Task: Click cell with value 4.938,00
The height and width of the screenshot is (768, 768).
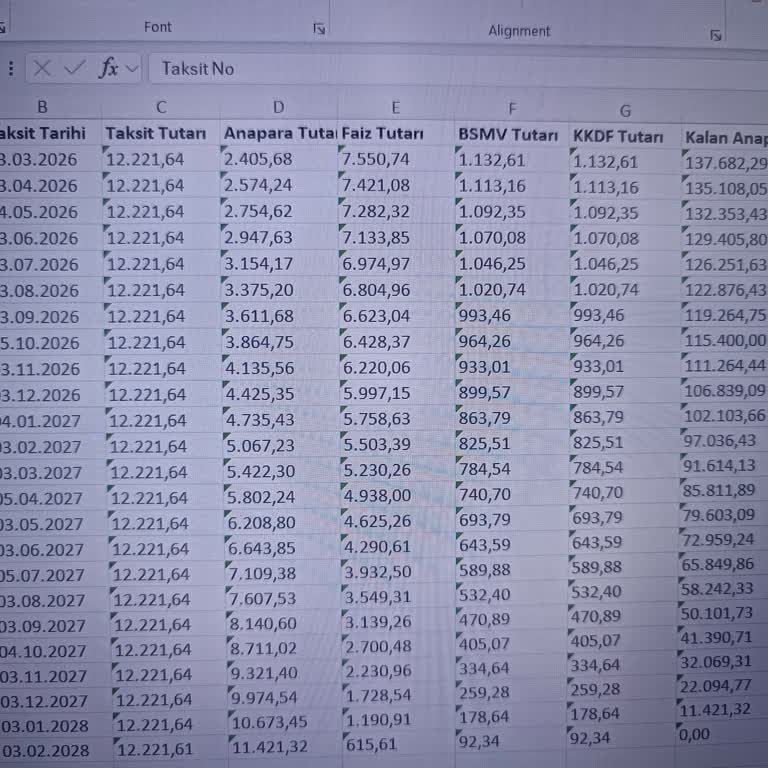Action: [x=398, y=495]
